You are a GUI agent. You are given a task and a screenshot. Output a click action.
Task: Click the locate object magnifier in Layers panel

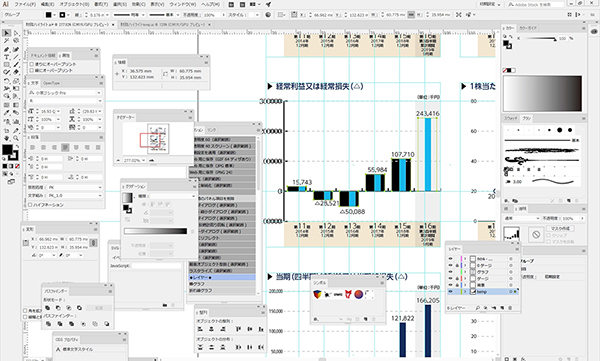tap(478, 308)
